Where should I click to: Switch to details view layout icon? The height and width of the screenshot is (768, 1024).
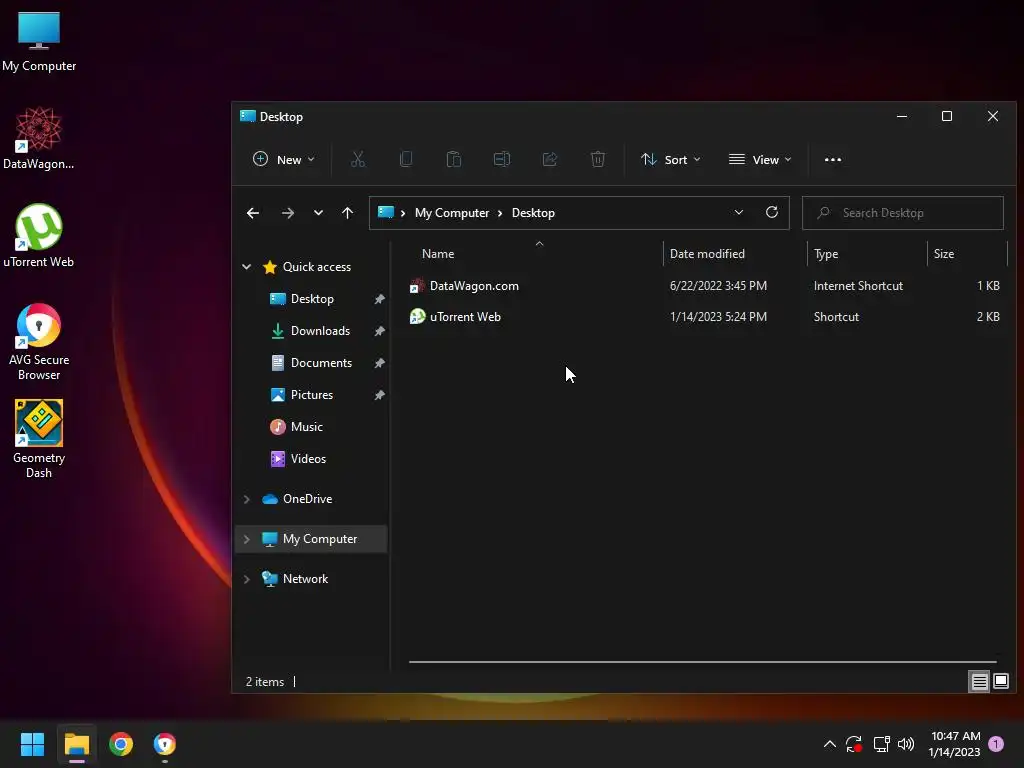[980, 682]
